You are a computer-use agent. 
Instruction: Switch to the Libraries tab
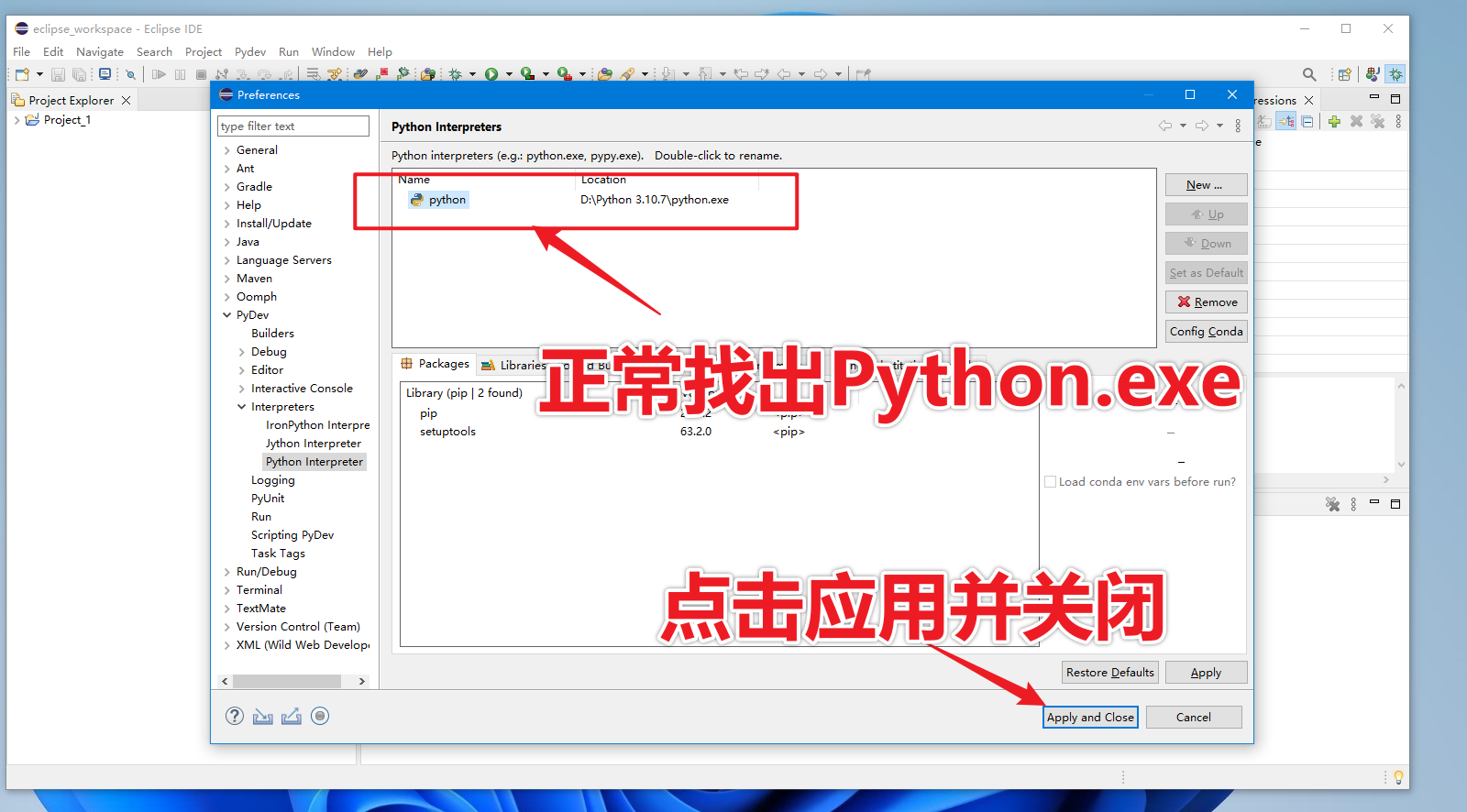pos(514,365)
